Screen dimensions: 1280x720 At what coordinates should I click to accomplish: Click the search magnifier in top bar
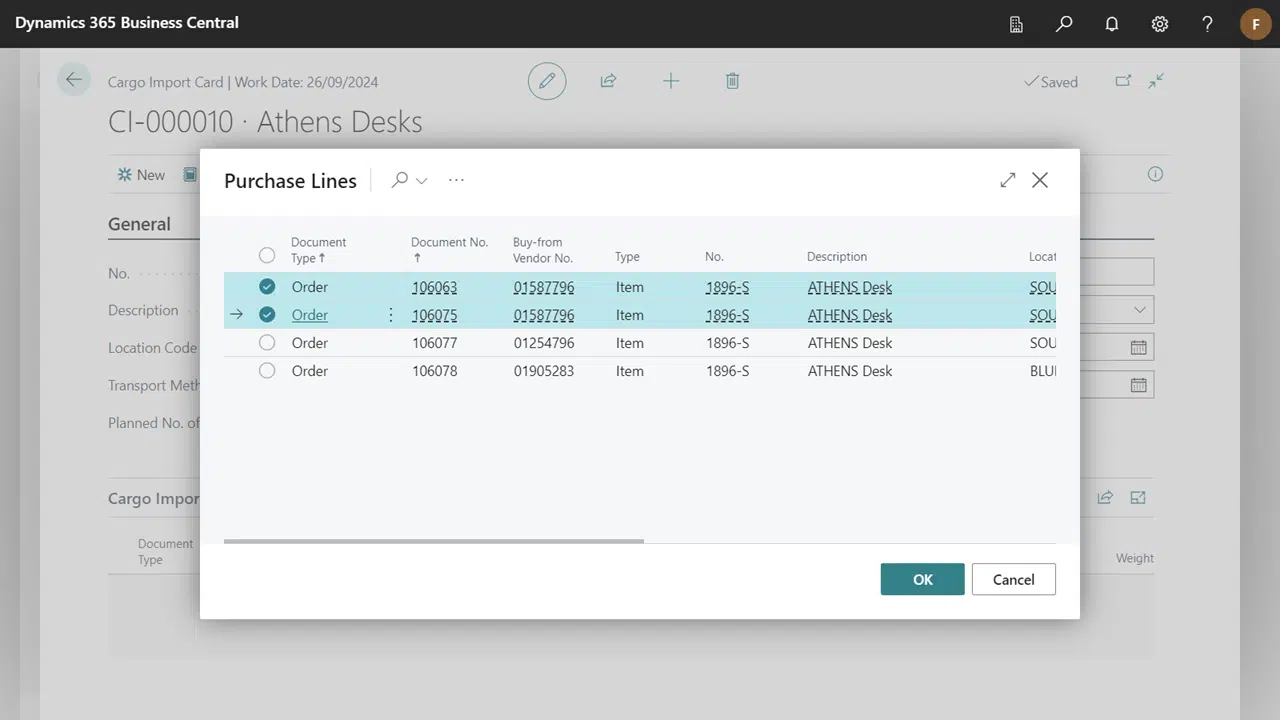(1064, 24)
